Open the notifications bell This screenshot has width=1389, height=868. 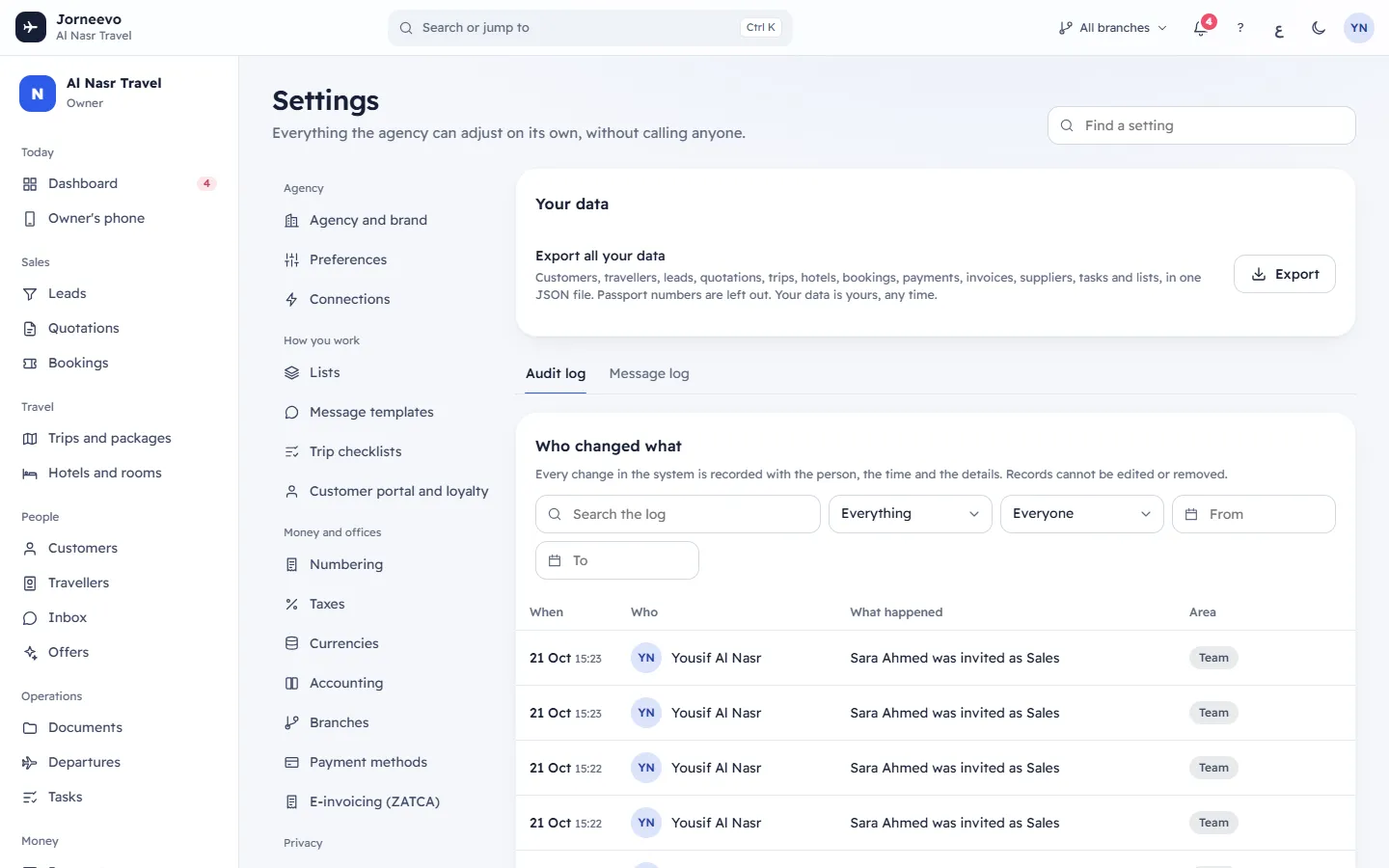(1201, 28)
